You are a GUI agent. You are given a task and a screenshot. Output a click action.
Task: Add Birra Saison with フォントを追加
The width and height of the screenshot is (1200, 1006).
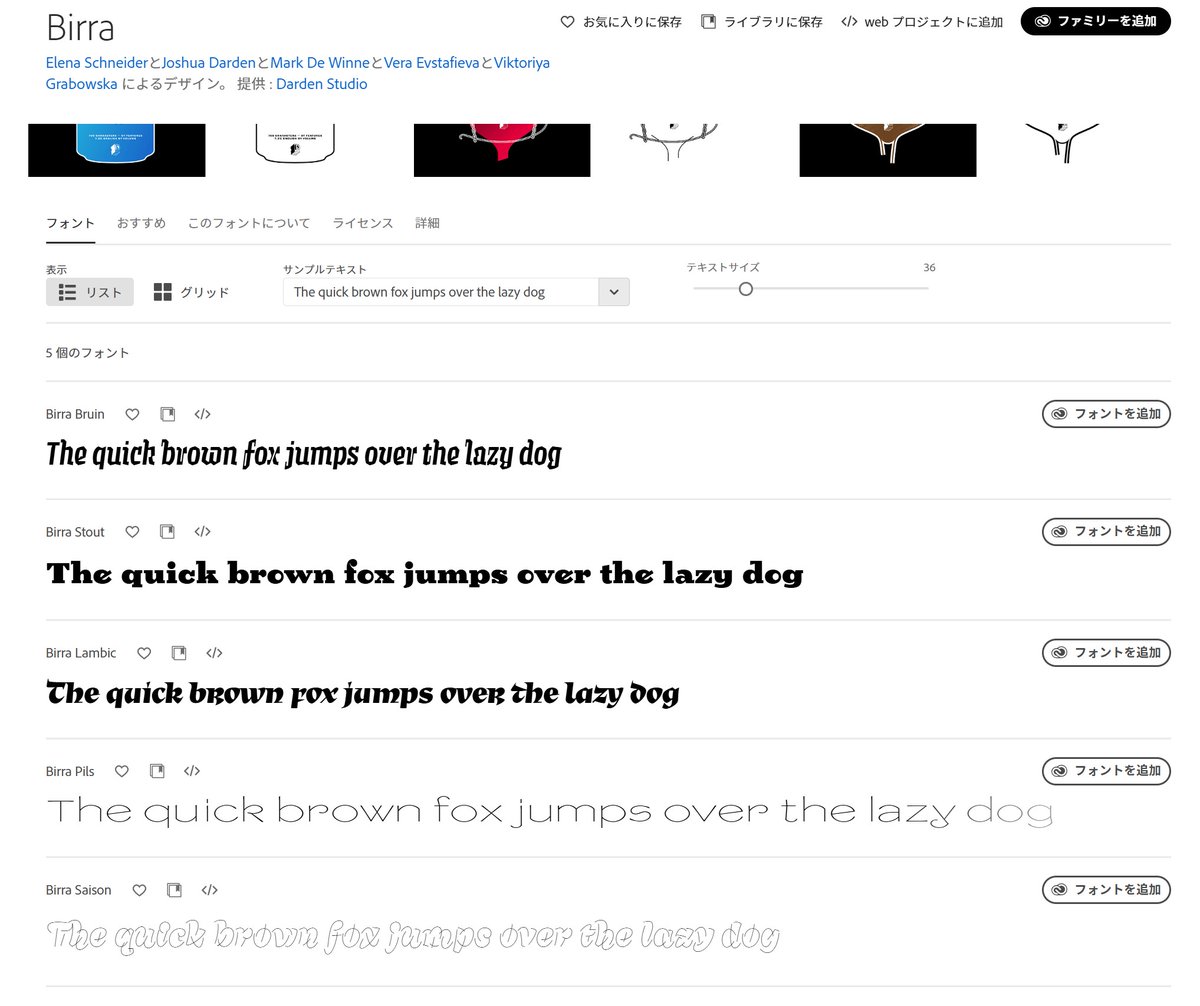[1106, 890]
